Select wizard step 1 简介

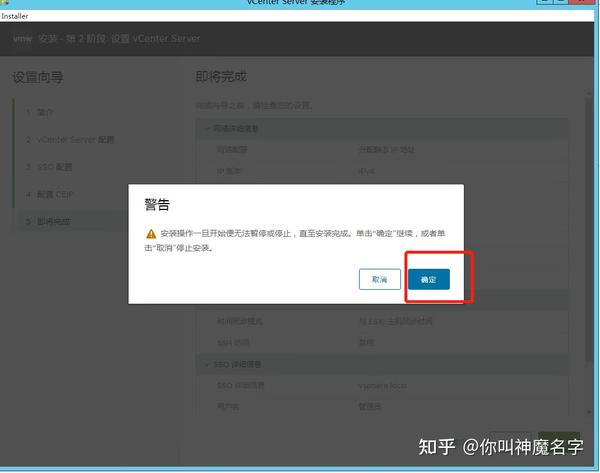40,112
